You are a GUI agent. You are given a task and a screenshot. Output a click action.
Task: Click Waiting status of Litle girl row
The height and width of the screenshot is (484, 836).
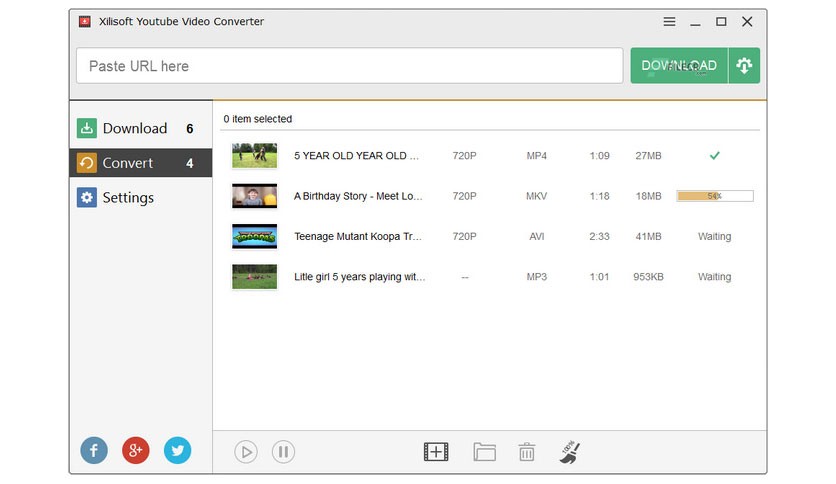click(714, 277)
